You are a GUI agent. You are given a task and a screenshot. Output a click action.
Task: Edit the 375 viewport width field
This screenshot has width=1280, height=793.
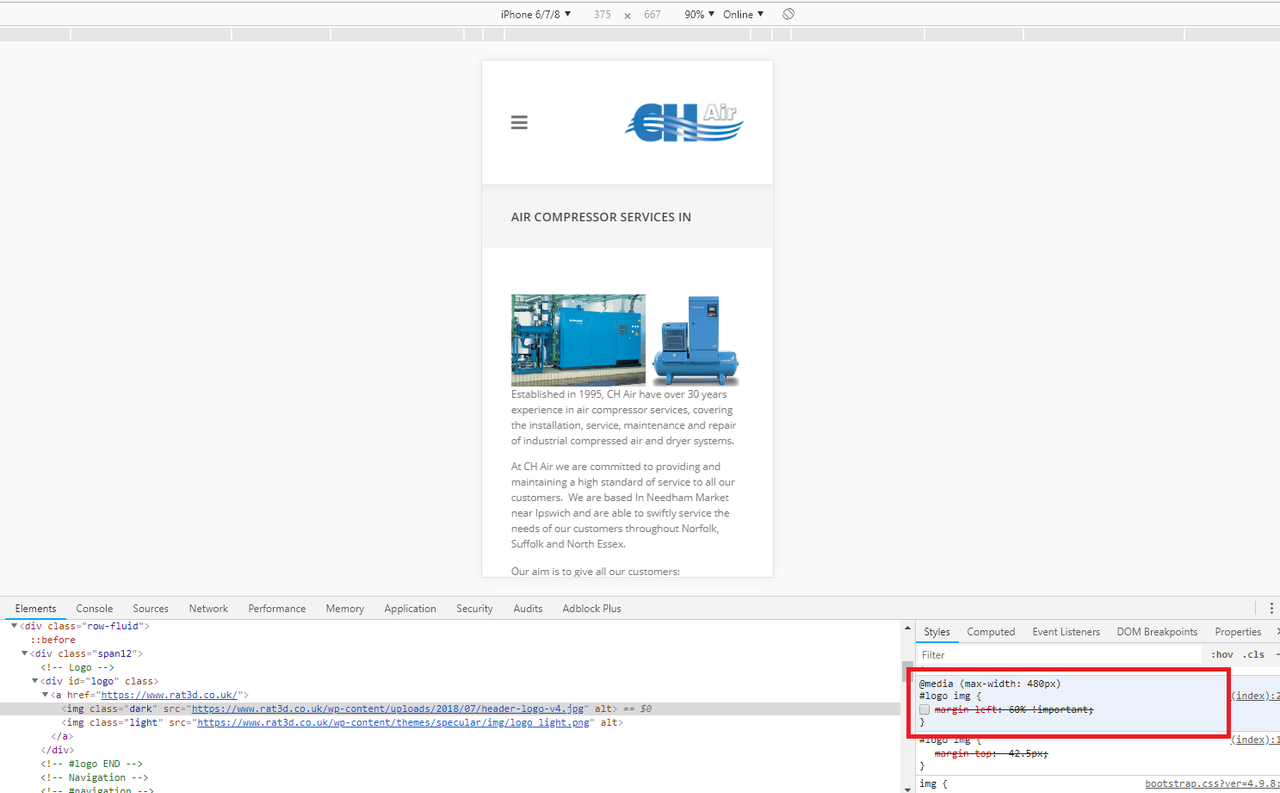[602, 15]
